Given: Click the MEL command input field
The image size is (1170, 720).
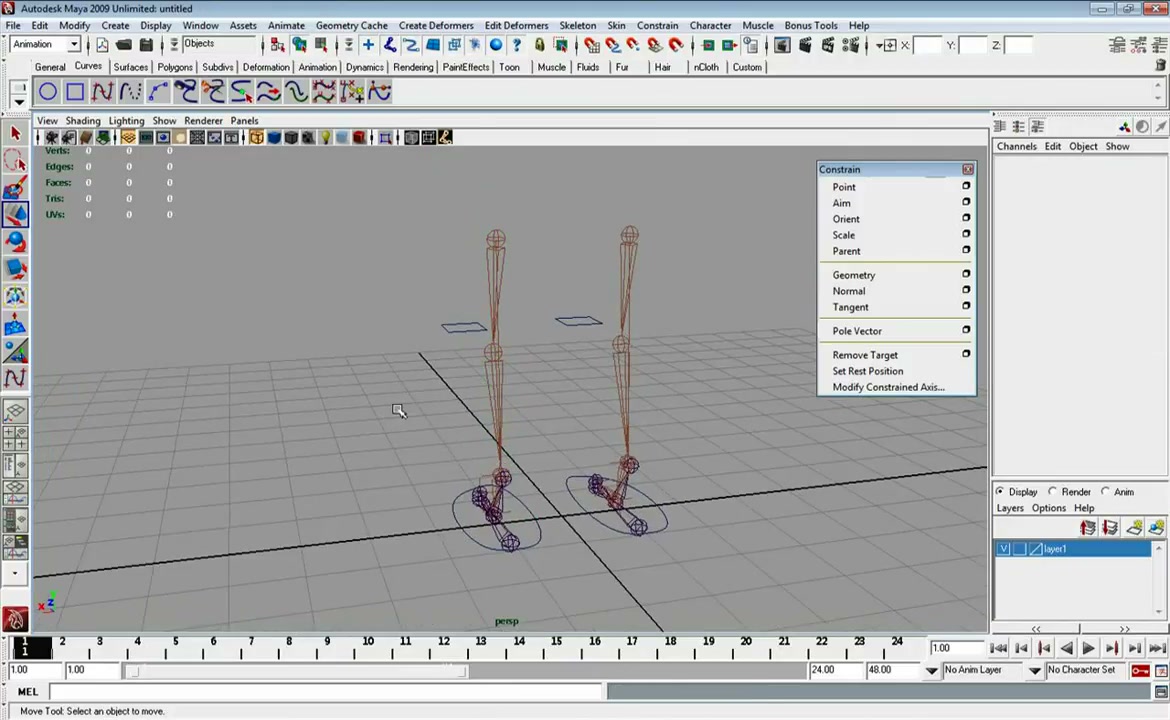Looking at the screenshot, I should pyautogui.click(x=325, y=692).
